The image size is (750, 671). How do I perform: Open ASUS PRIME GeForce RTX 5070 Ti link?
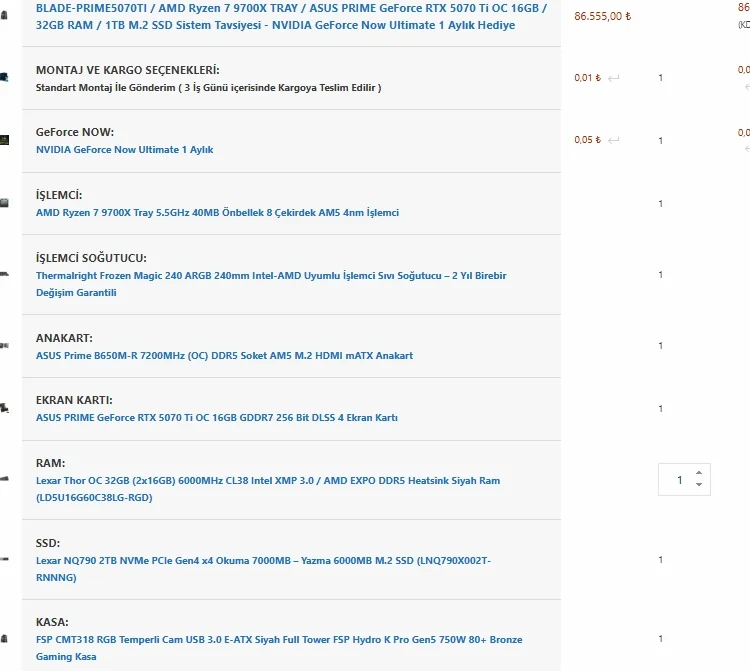pyautogui.click(x=217, y=418)
